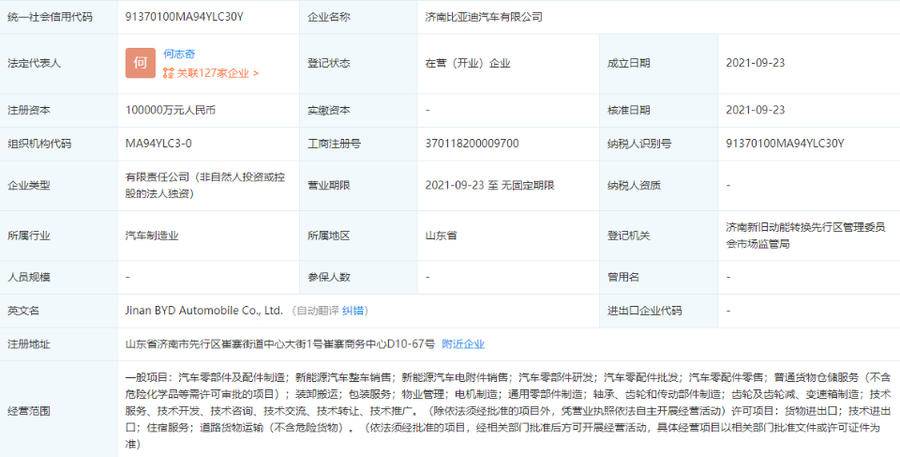This screenshot has height=457, width=900.
Task: Select the registered address 山东省济南市先行区 text
Action: [281, 344]
